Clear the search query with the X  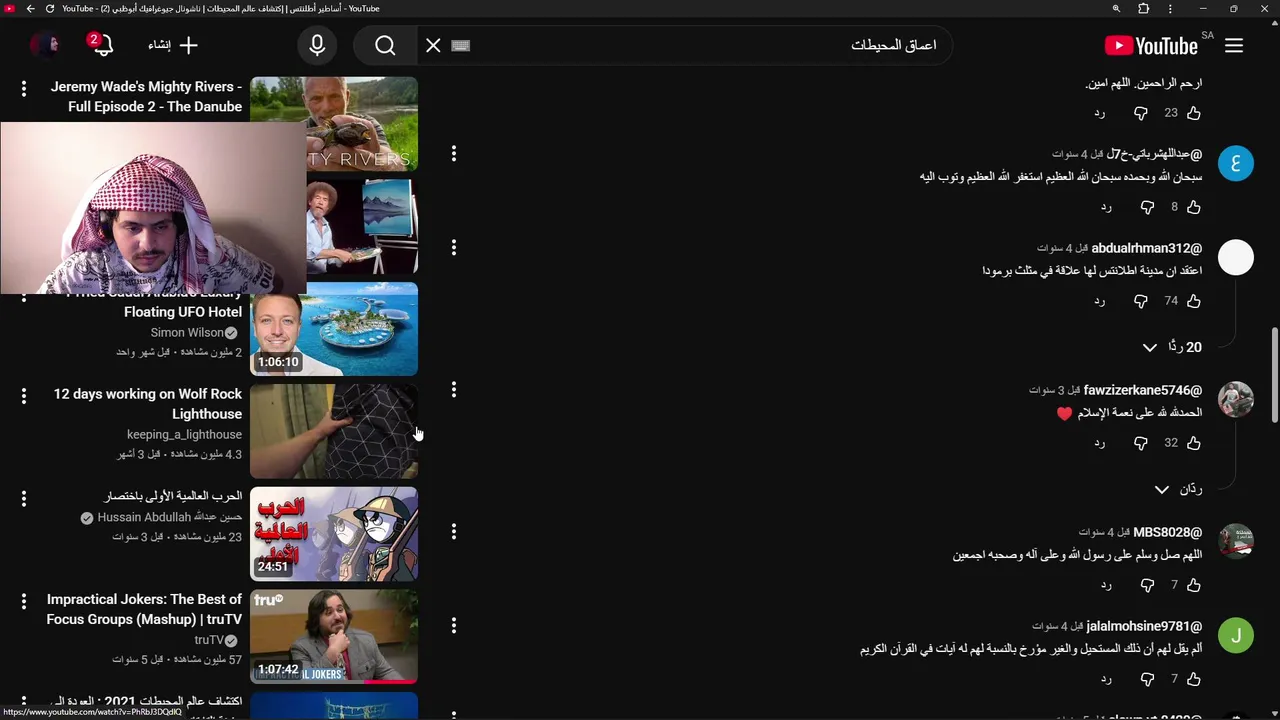433,46
